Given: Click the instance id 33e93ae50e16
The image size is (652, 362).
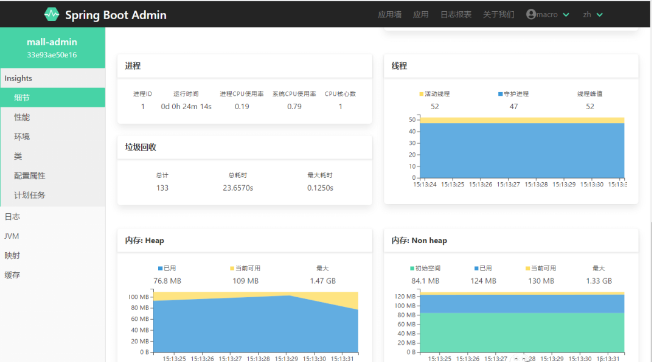Looking at the screenshot, I should click(x=52, y=55).
